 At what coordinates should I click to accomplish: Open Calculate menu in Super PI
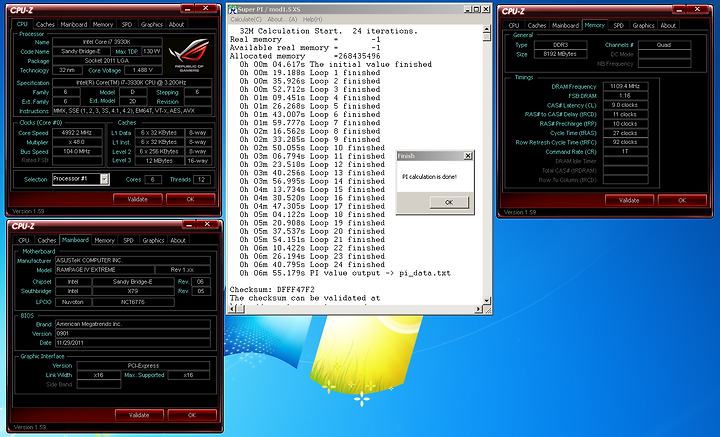246,19
